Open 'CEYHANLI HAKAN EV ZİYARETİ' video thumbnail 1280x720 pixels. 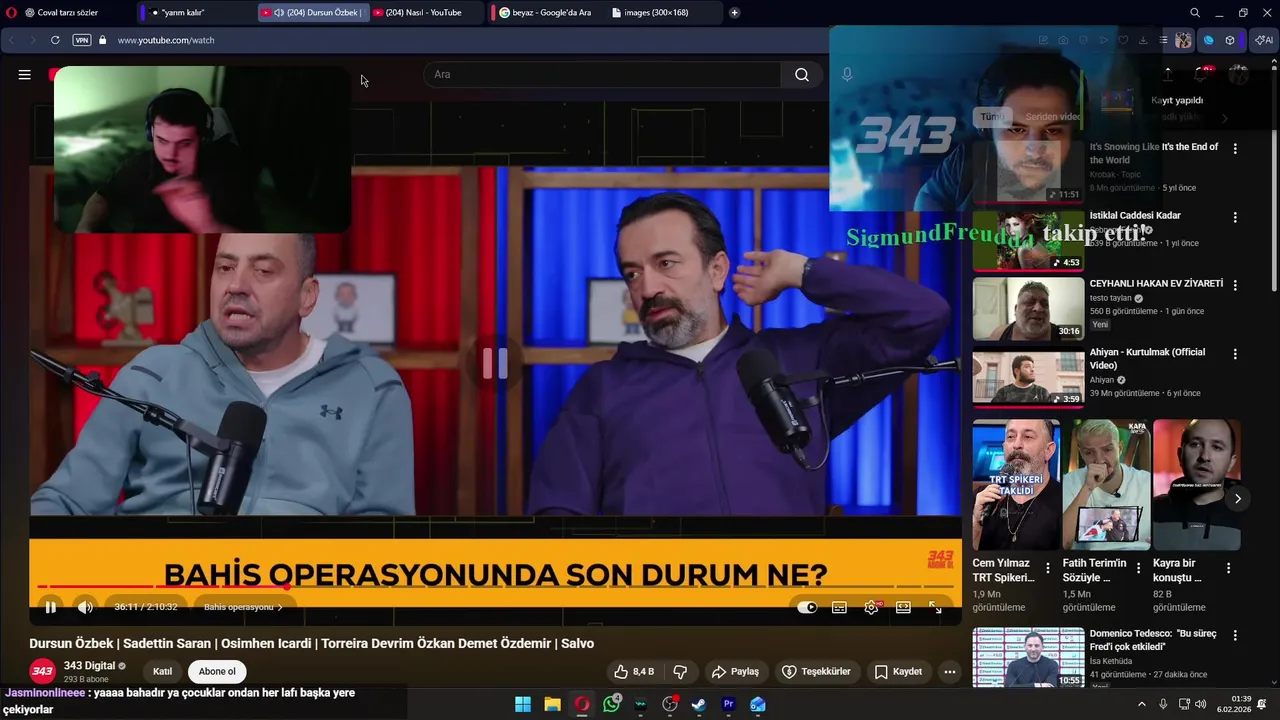click(1028, 309)
